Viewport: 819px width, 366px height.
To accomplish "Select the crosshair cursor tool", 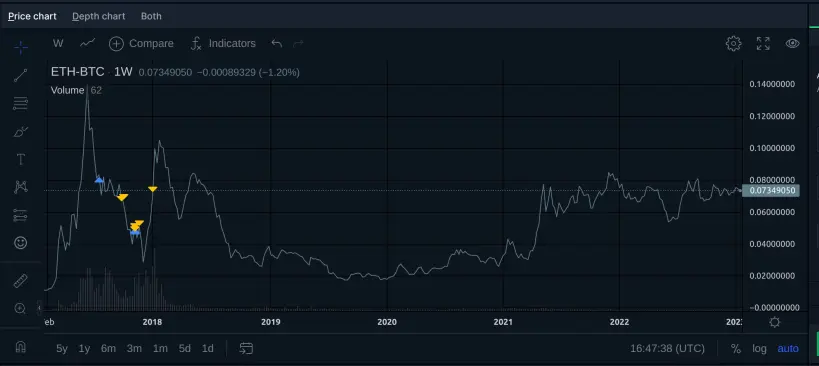I will click(21, 48).
